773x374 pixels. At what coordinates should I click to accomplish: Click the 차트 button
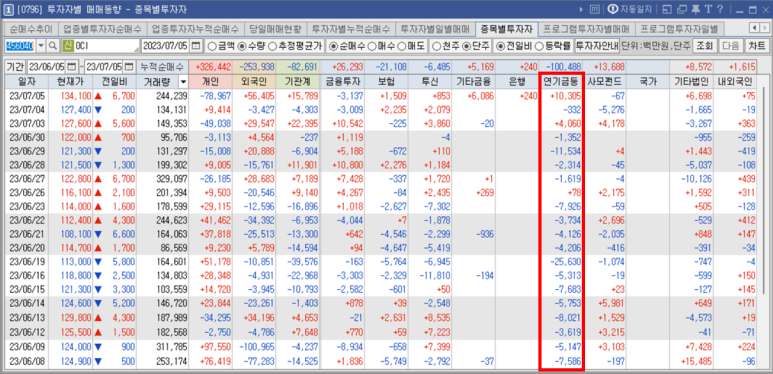757,46
